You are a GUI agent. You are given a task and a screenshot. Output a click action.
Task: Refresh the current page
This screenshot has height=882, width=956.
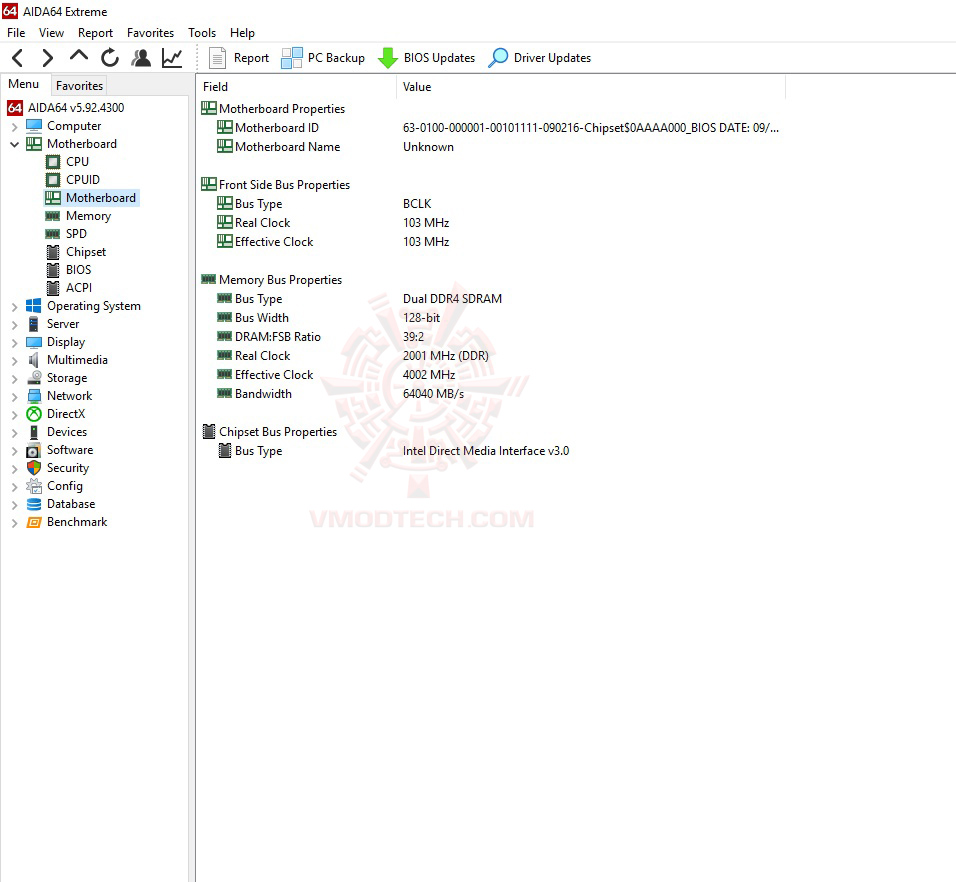[110, 58]
